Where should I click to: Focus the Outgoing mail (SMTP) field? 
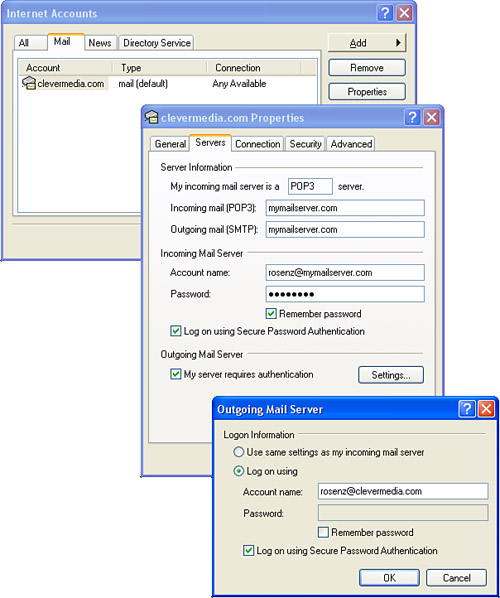[345, 230]
